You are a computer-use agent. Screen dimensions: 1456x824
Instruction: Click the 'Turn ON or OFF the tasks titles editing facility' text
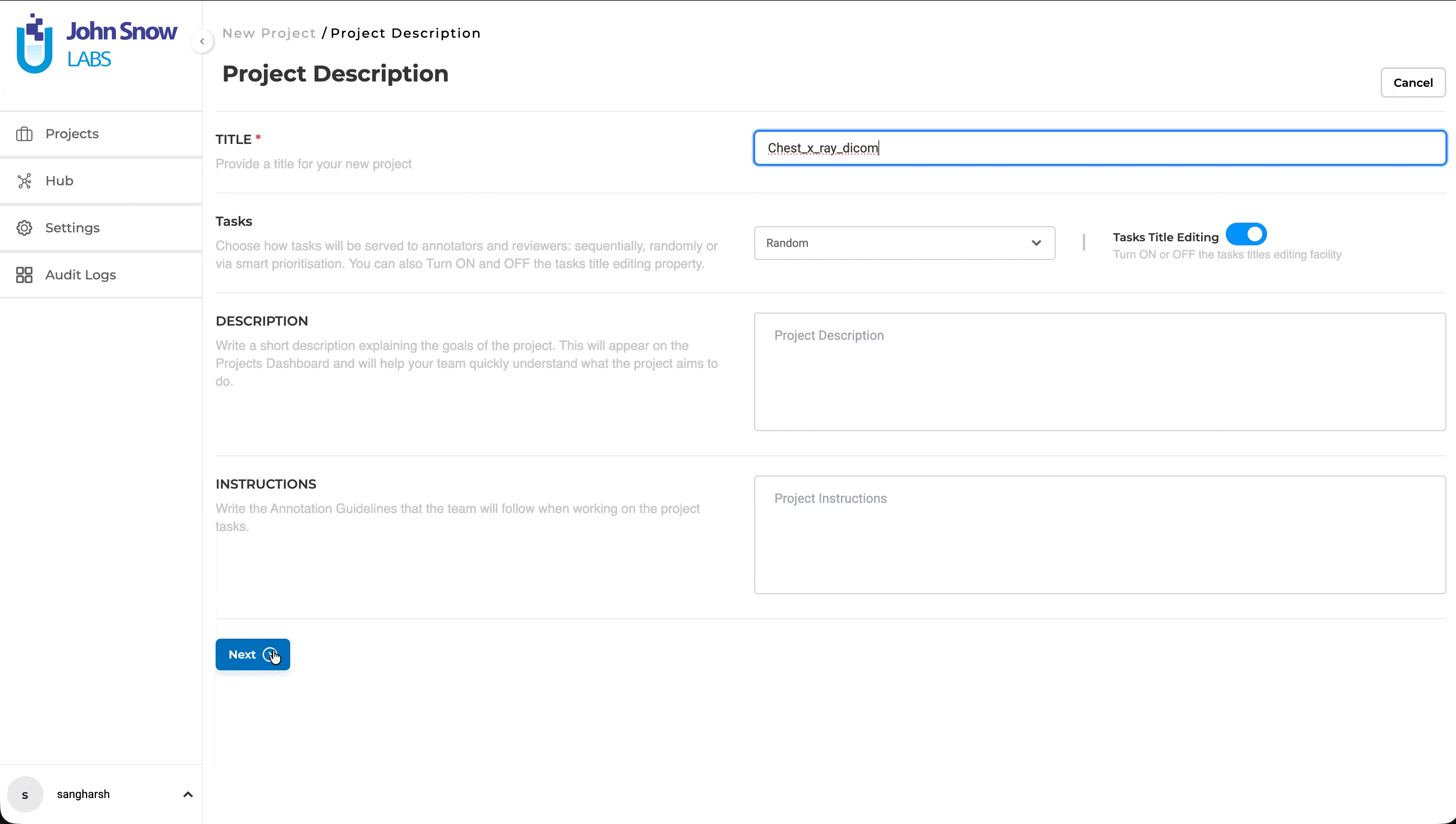[x=1227, y=255]
